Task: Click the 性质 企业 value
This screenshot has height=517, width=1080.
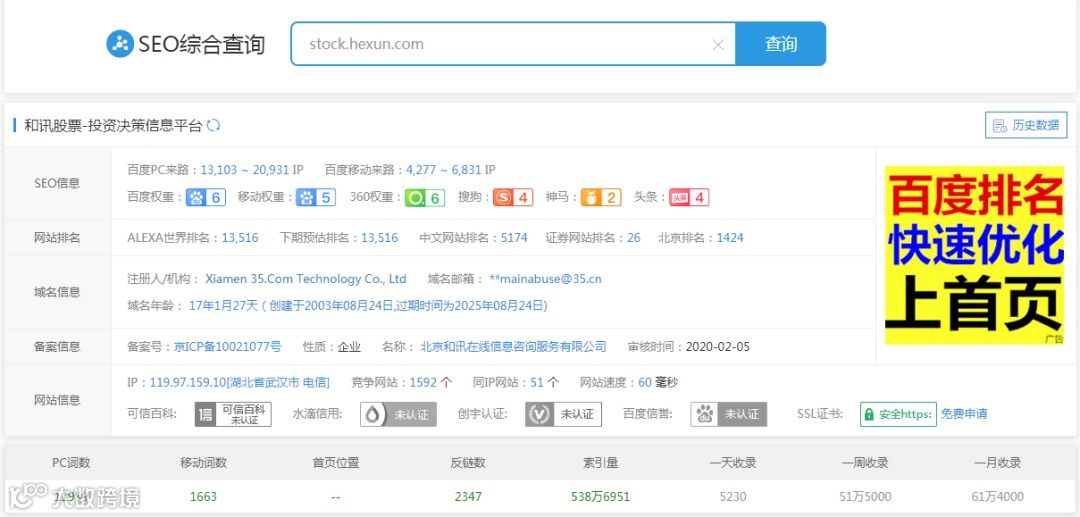Action: (x=349, y=346)
